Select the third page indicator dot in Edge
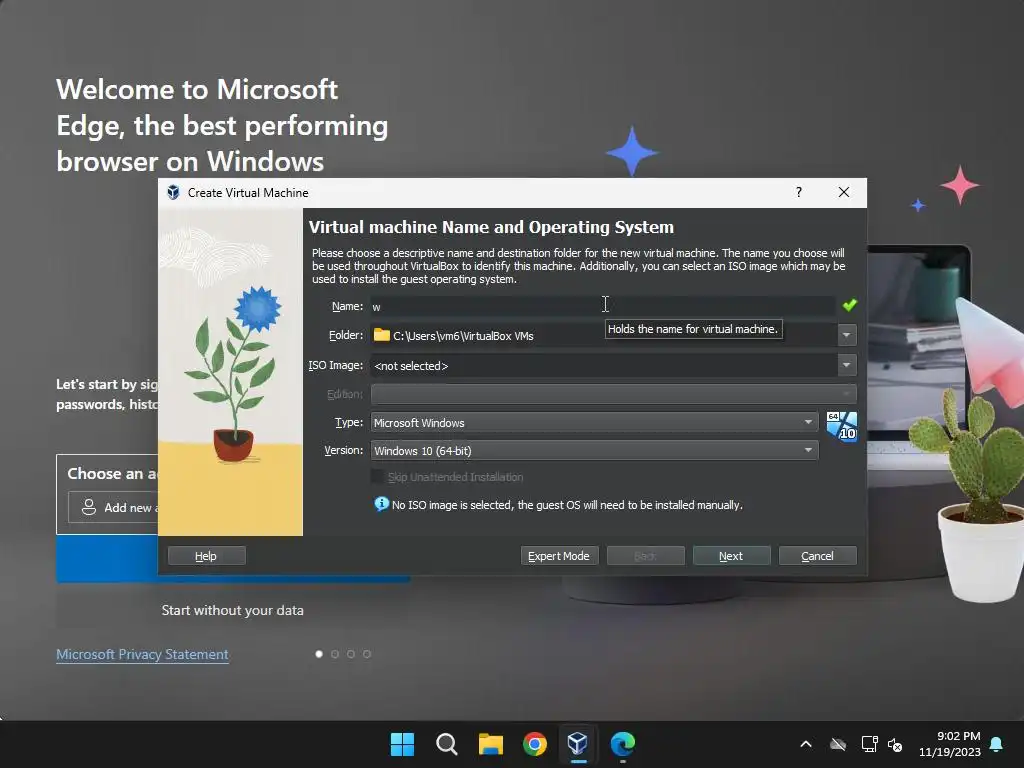The height and width of the screenshot is (768, 1024). click(351, 654)
